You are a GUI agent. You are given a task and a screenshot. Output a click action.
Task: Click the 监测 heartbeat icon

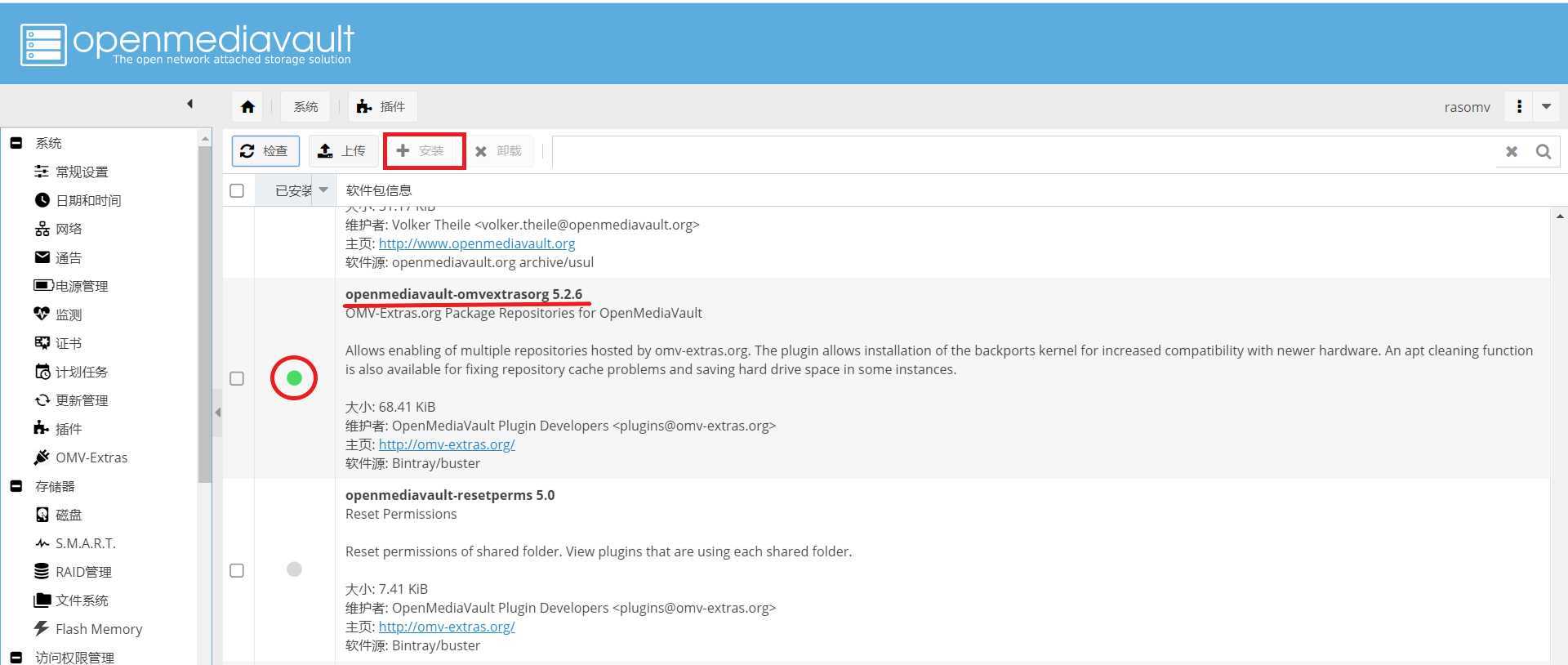point(42,313)
